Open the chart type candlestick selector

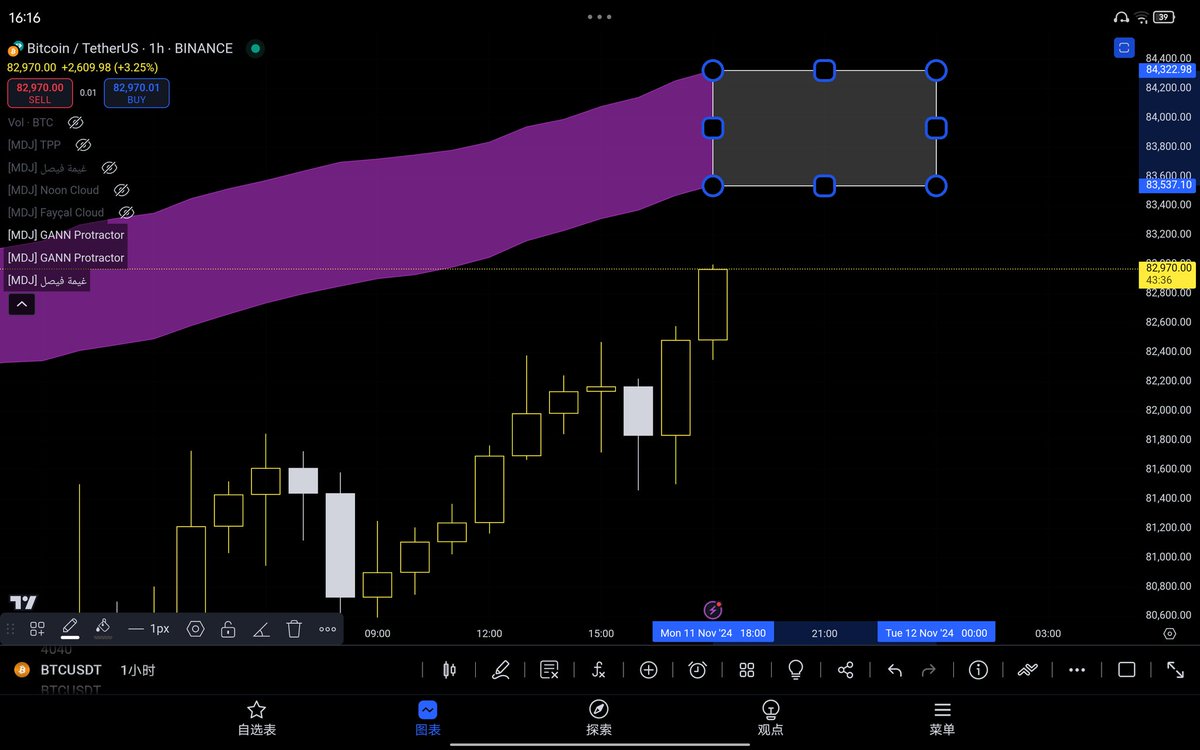[449, 670]
